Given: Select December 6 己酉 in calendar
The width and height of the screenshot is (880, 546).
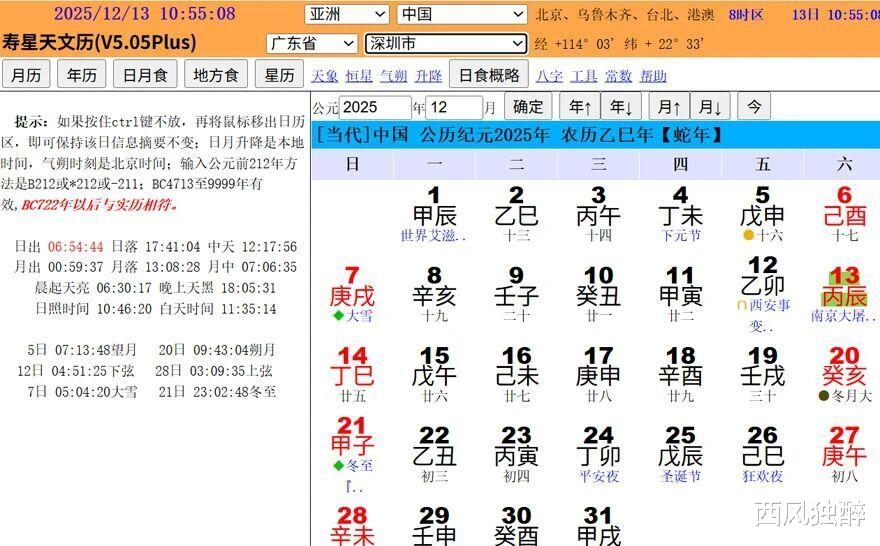Looking at the screenshot, I should tap(844, 213).
